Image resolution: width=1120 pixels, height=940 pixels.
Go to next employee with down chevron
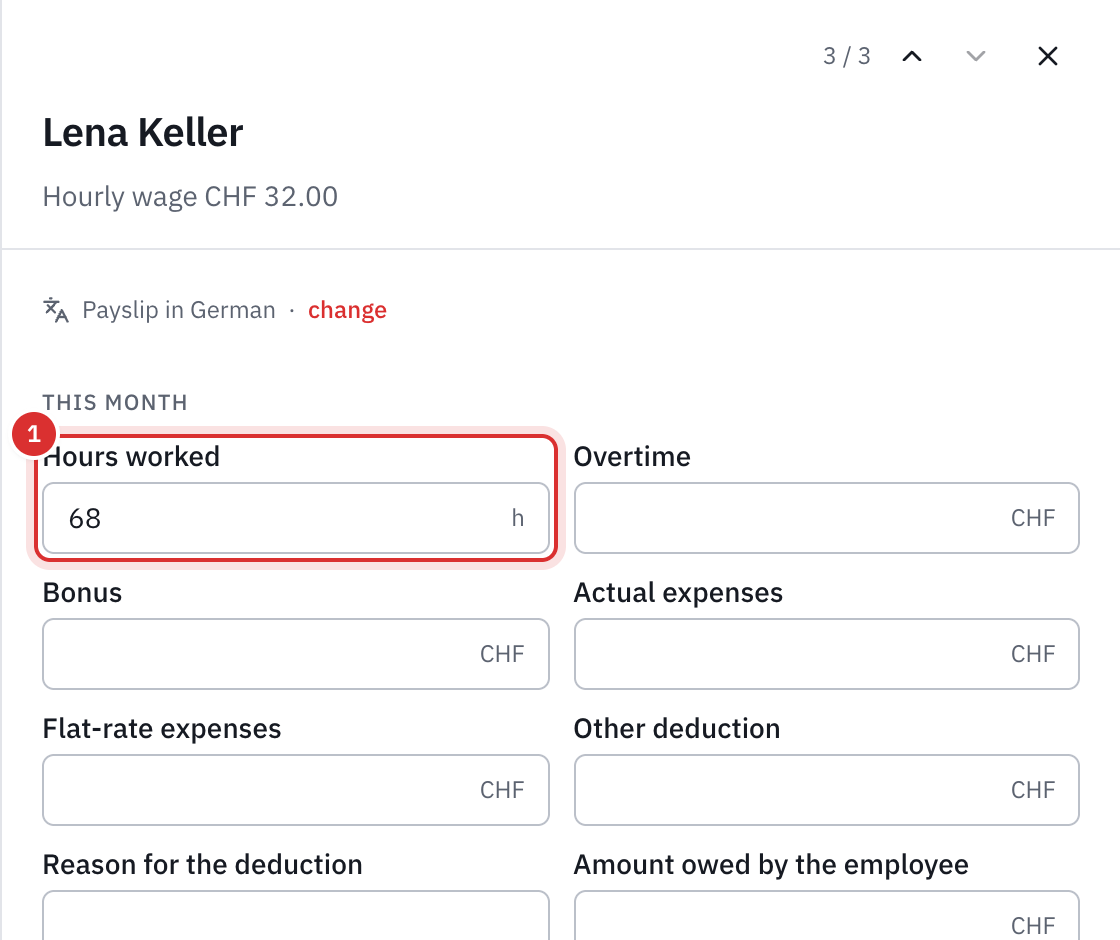point(976,56)
